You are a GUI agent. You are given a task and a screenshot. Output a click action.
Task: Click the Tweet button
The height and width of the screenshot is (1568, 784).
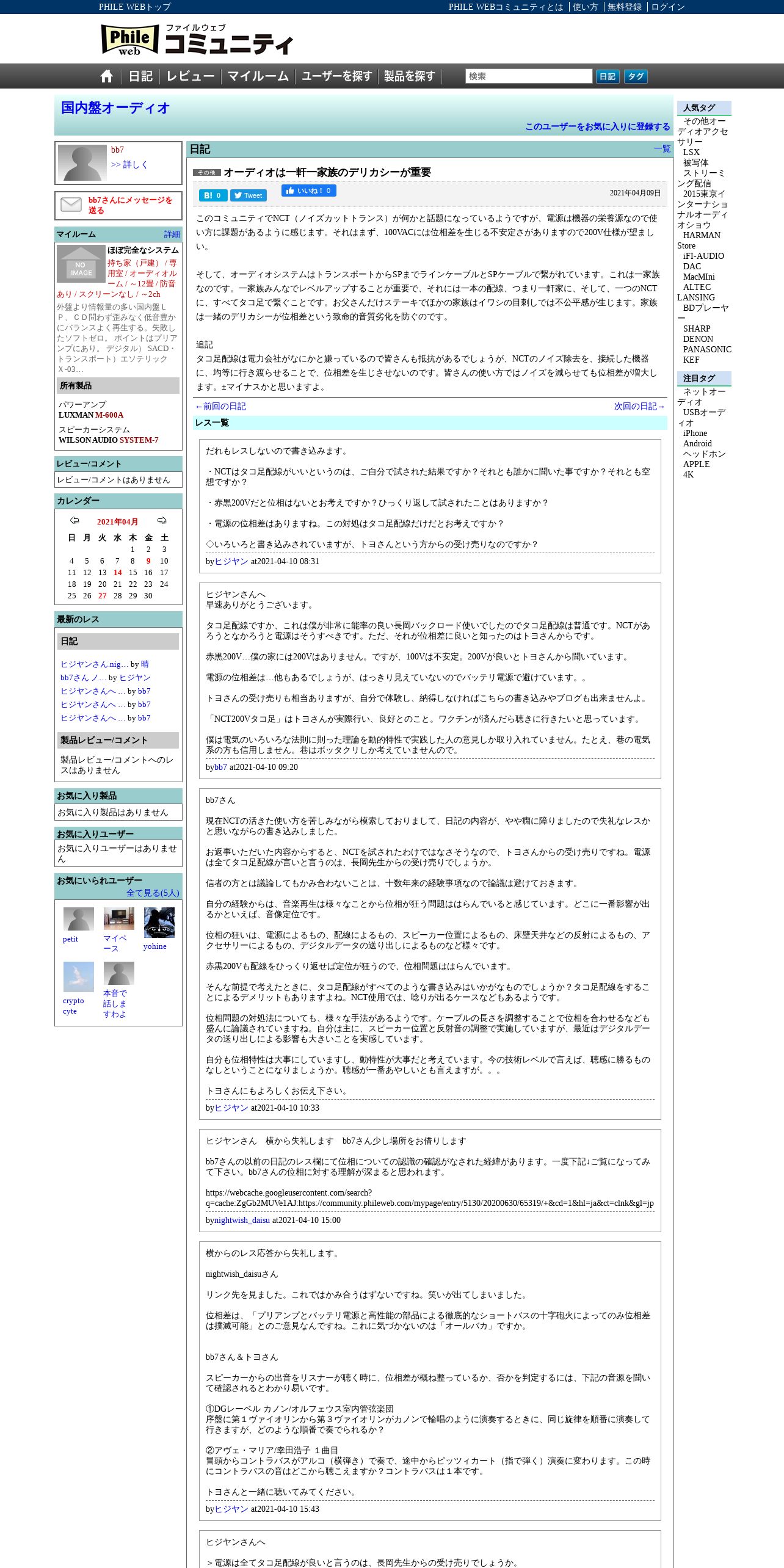pos(249,195)
